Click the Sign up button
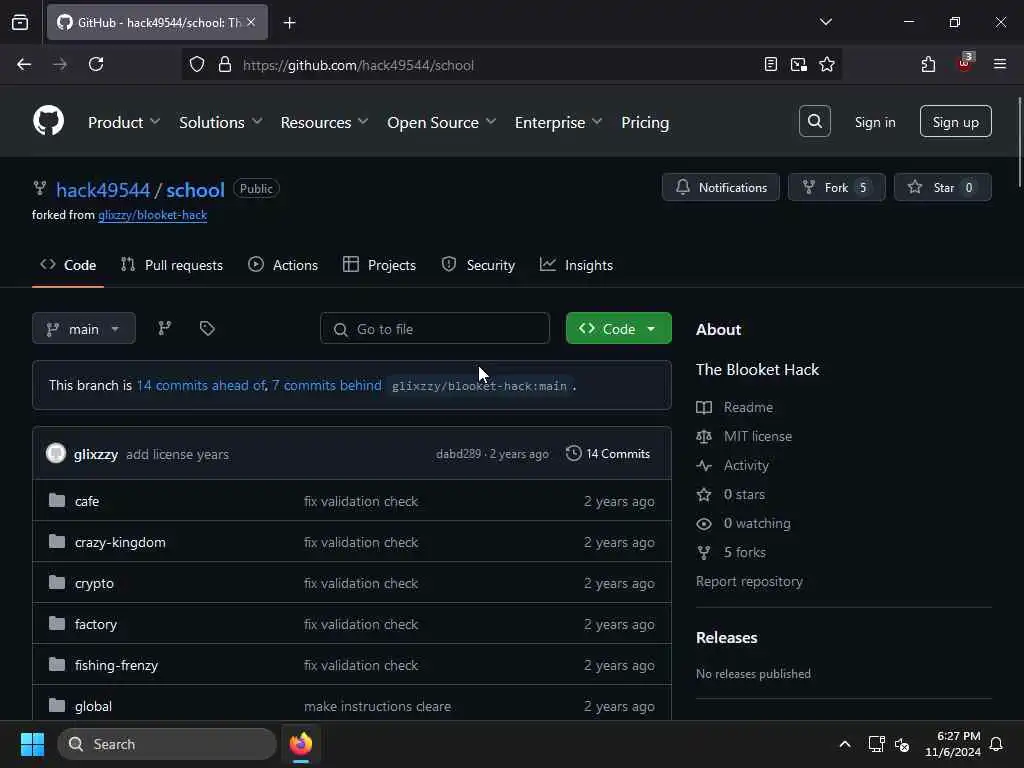The height and width of the screenshot is (768, 1024). coord(955,121)
